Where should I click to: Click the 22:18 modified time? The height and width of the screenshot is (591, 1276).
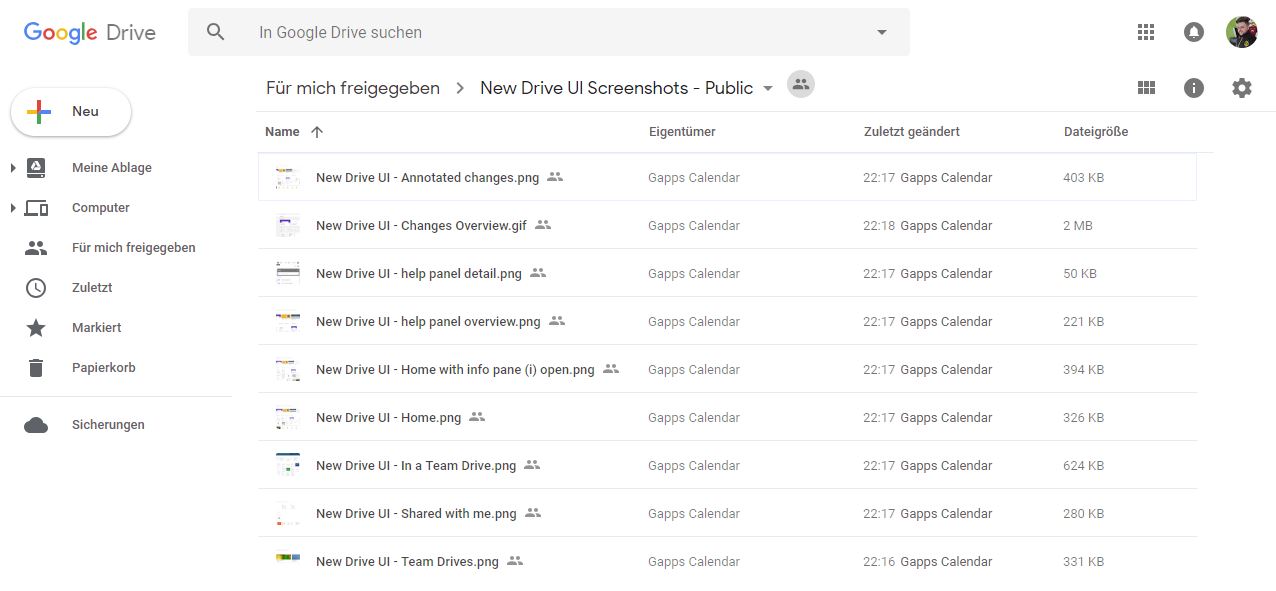878,225
